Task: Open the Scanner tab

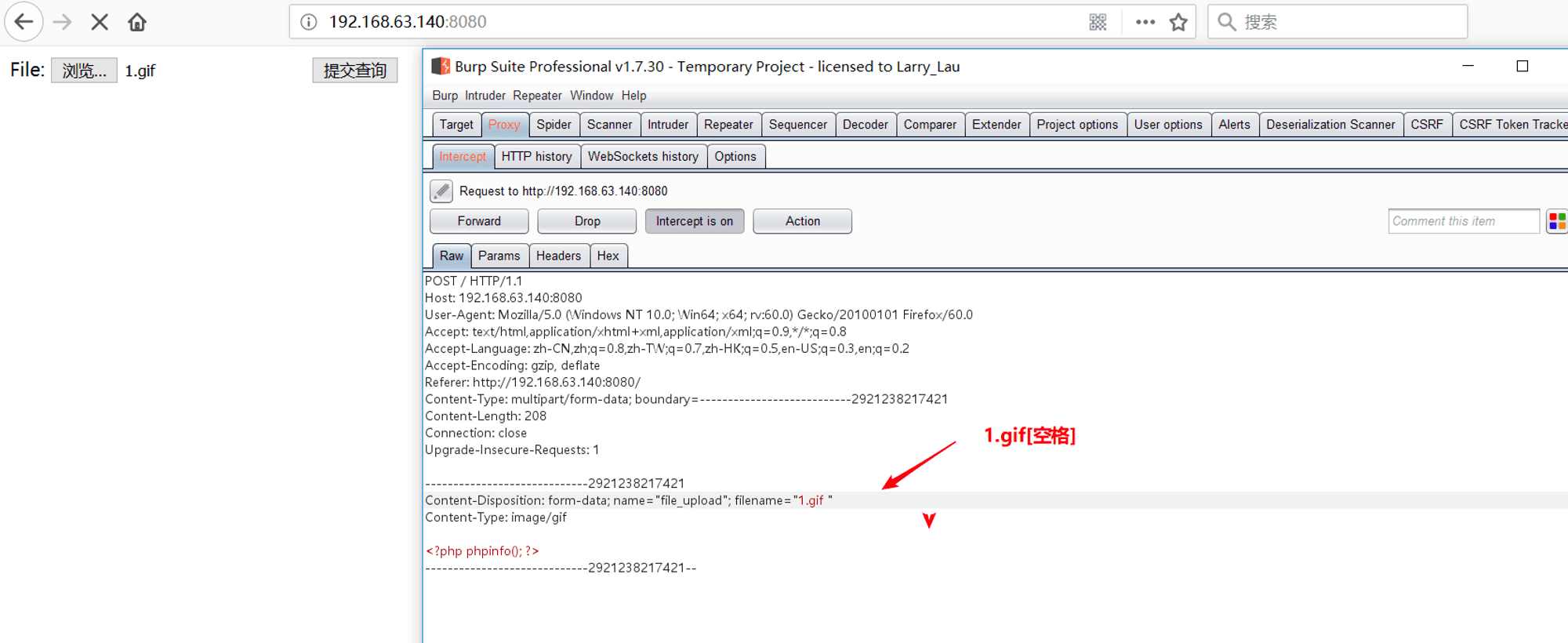Action: point(609,125)
